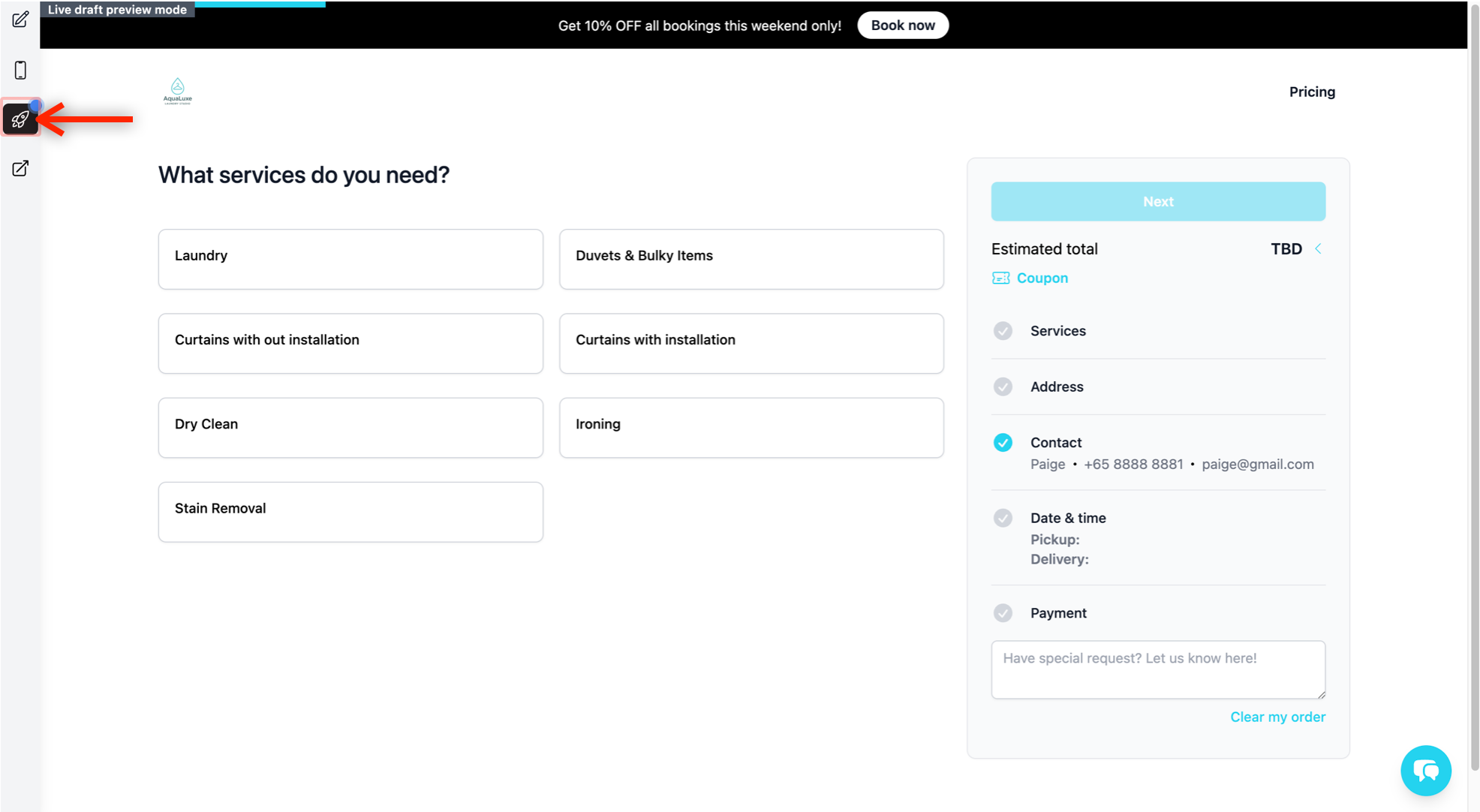Click the Clear my order link
This screenshot has width=1480, height=812.
pyautogui.click(x=1277, y=717)
